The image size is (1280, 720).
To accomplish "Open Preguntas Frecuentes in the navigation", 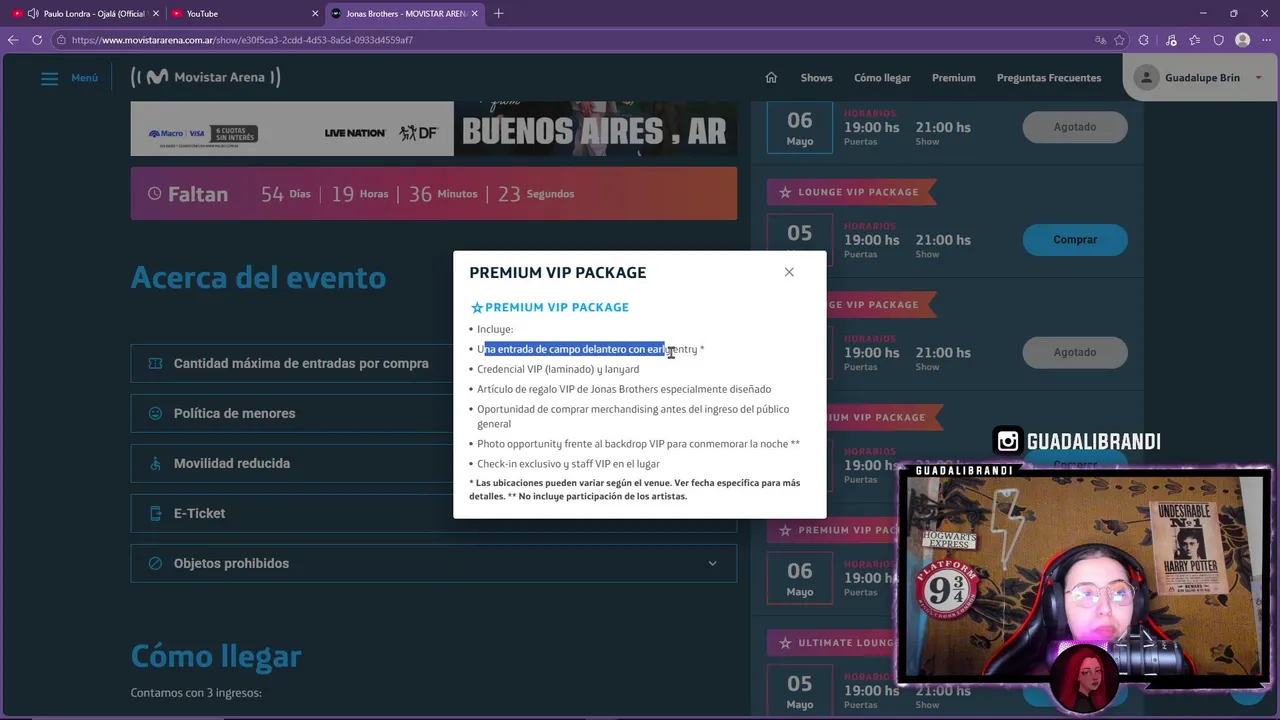I will tap(1048, 78).
